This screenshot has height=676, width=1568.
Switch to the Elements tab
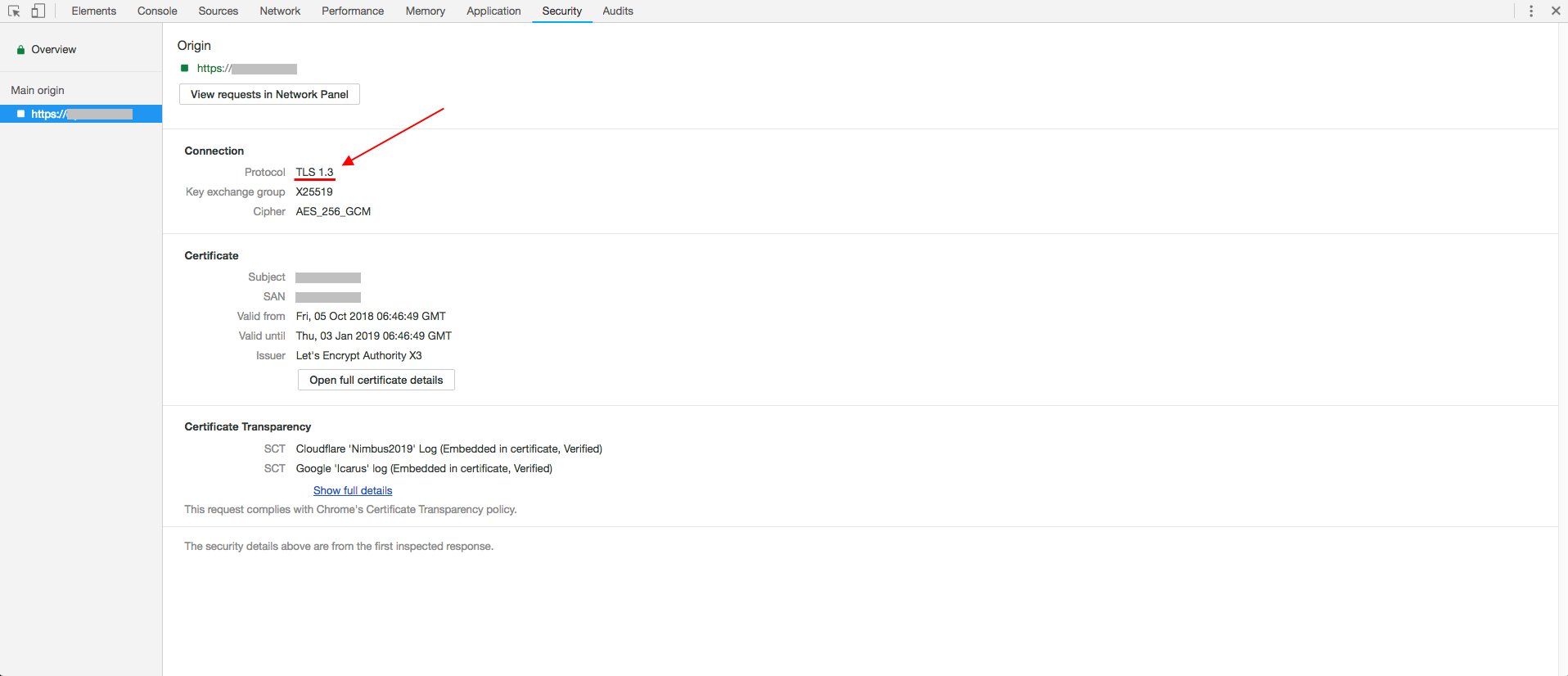[x=93, y=11]
